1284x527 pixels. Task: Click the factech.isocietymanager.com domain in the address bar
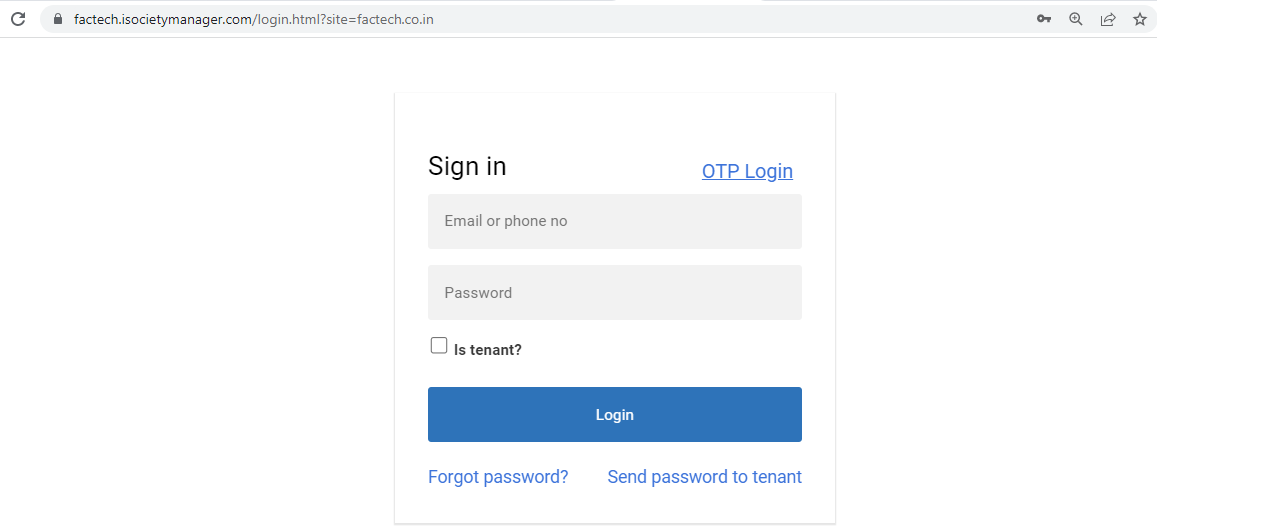[163, 19]
